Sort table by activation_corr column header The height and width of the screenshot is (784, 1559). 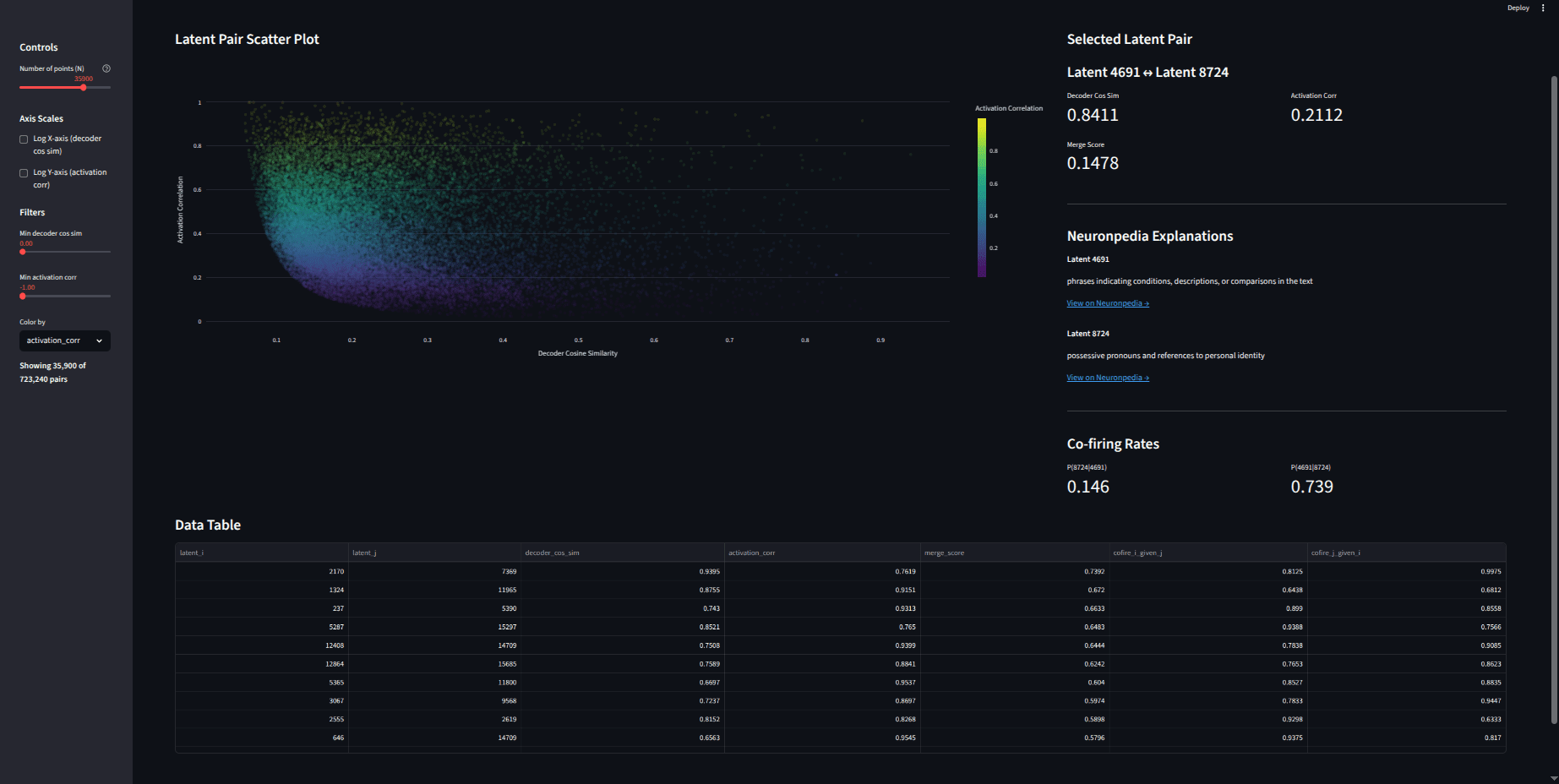[x=822, y=553]
